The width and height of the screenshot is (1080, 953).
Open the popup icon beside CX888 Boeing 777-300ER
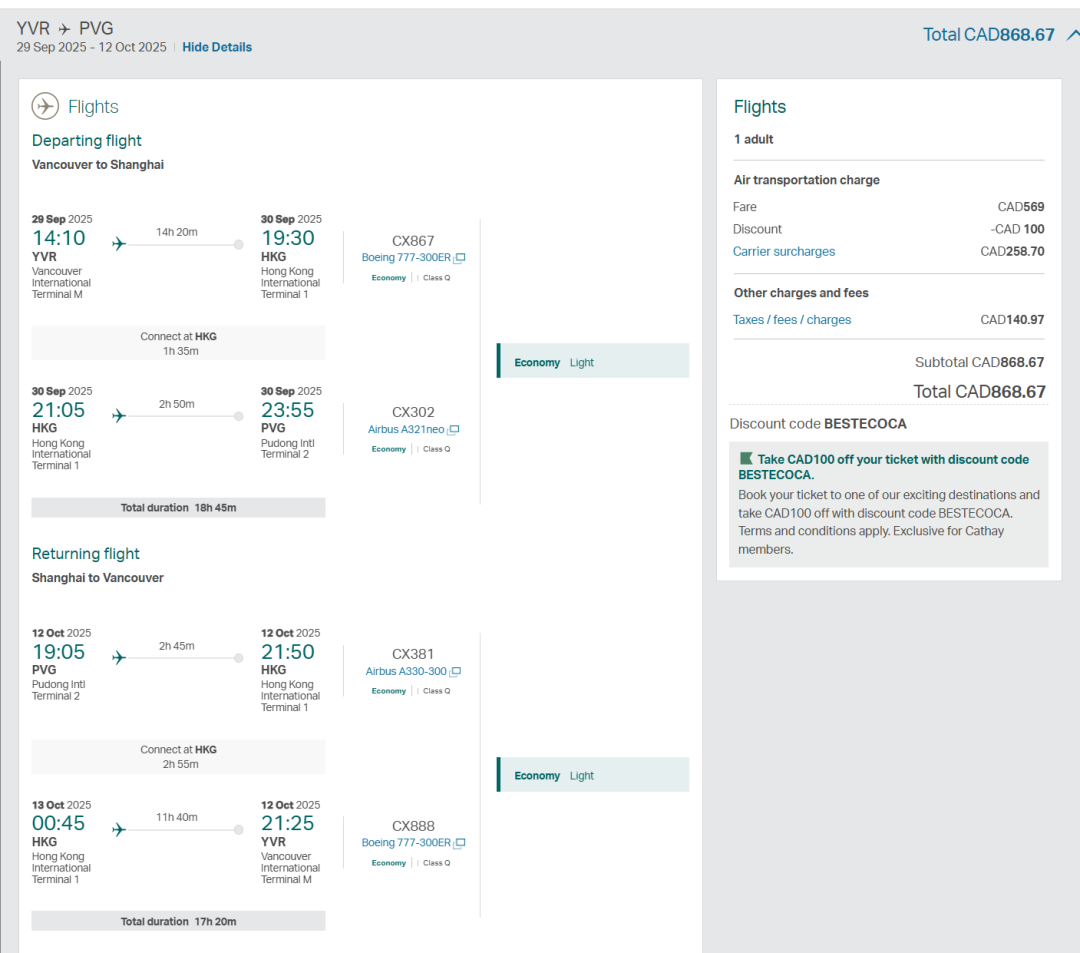(x=460, y=843)
